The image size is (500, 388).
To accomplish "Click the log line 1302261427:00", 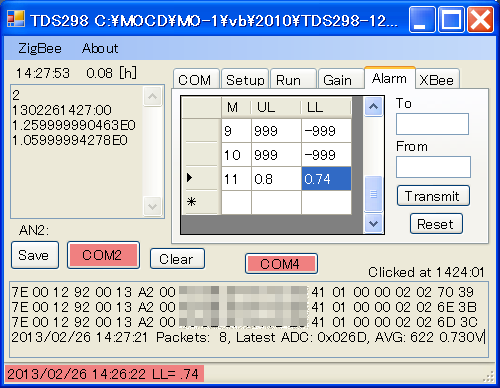I will (62, 110).
